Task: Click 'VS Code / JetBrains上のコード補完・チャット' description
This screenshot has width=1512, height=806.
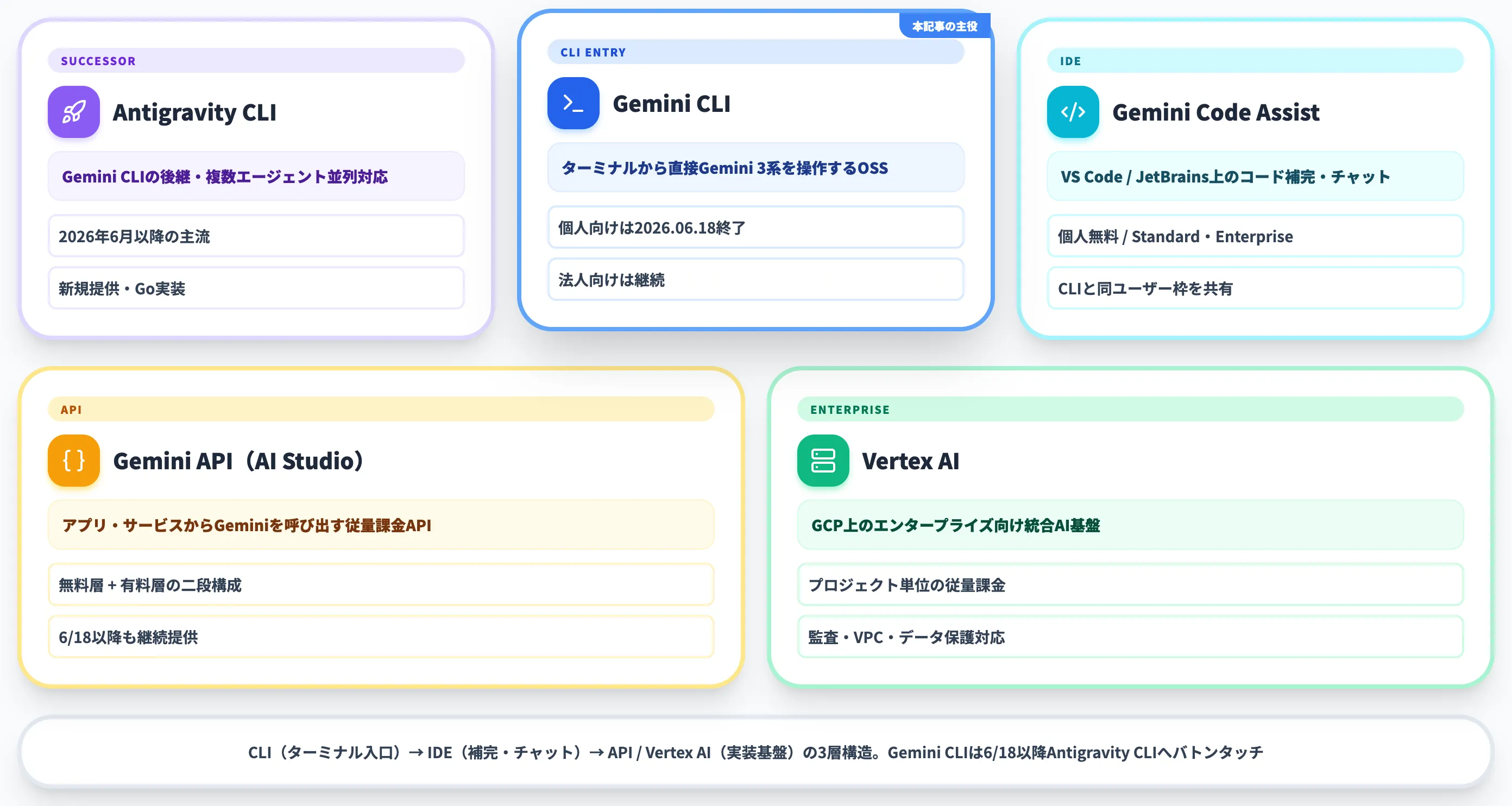Action: click(1255, 176)
